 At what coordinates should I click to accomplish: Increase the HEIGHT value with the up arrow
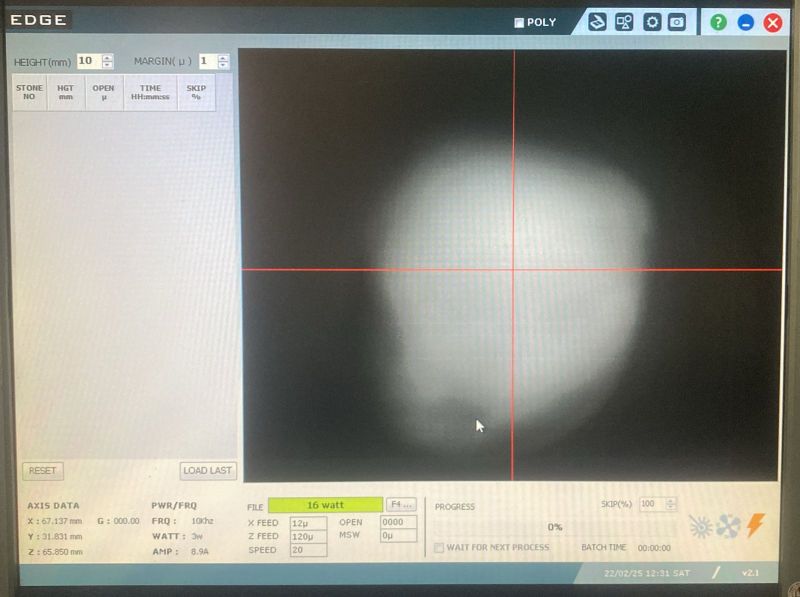pos(107,58)
